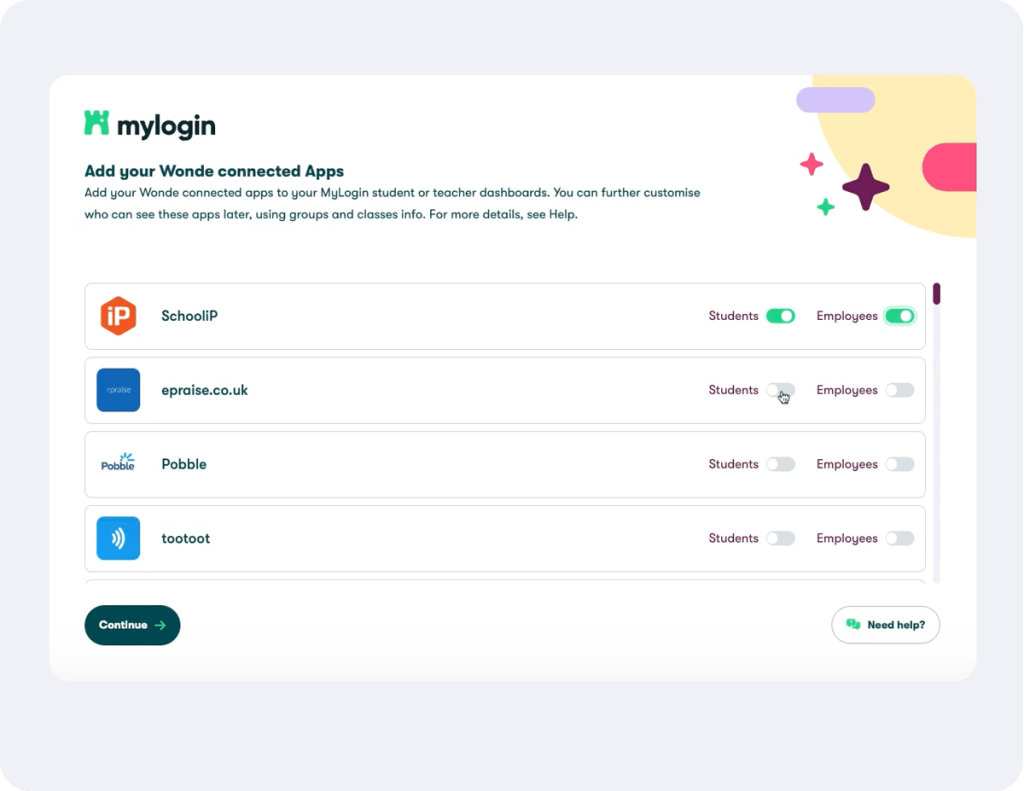The image size is (1024, 791).
Task: Click the chat bubble icon in Need help
Action: coord(853,624)
